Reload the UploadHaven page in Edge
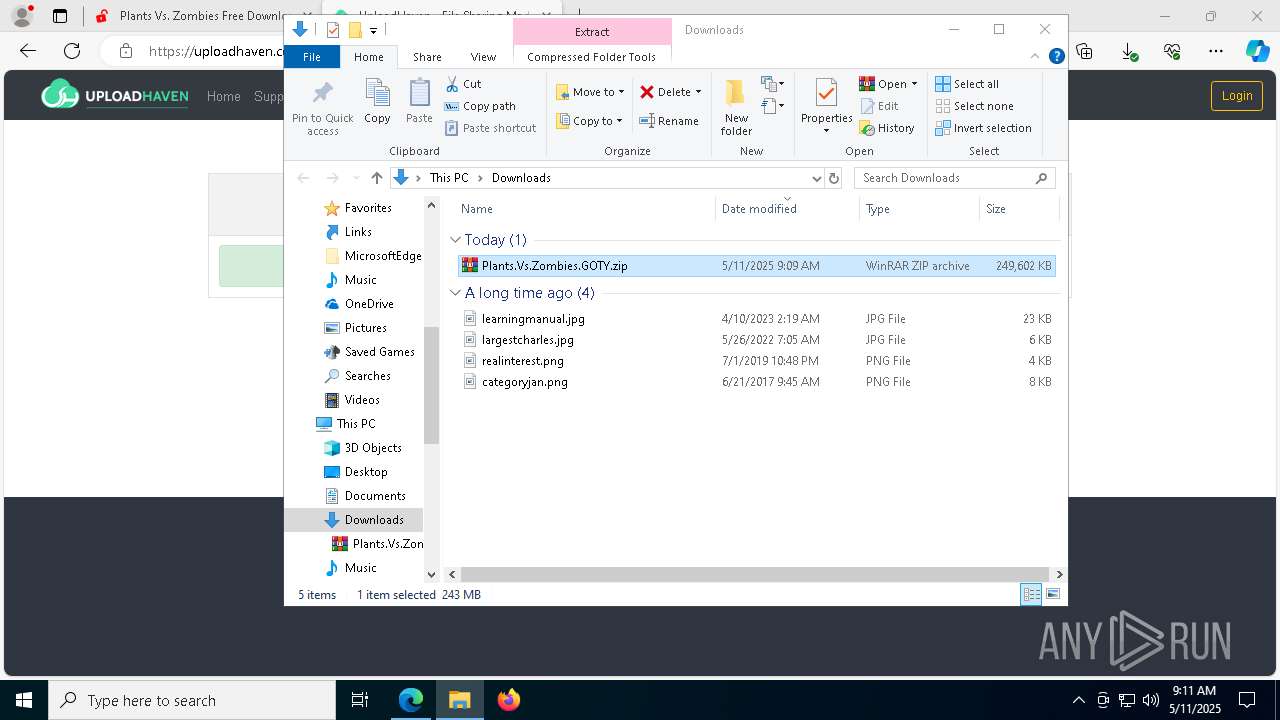The width and height of the screenshot is (1280, 720). 72,51
